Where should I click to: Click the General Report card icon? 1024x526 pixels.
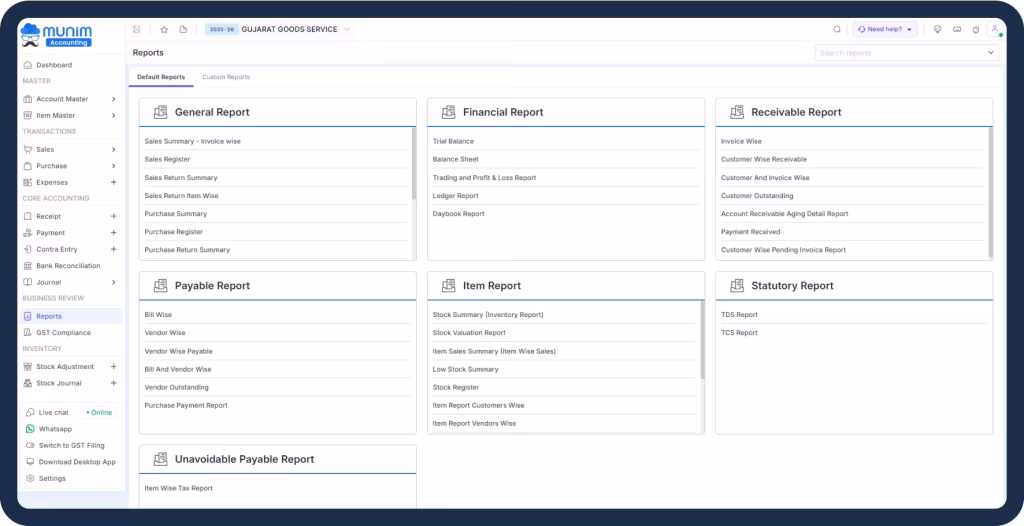click(x=160, y=112)
